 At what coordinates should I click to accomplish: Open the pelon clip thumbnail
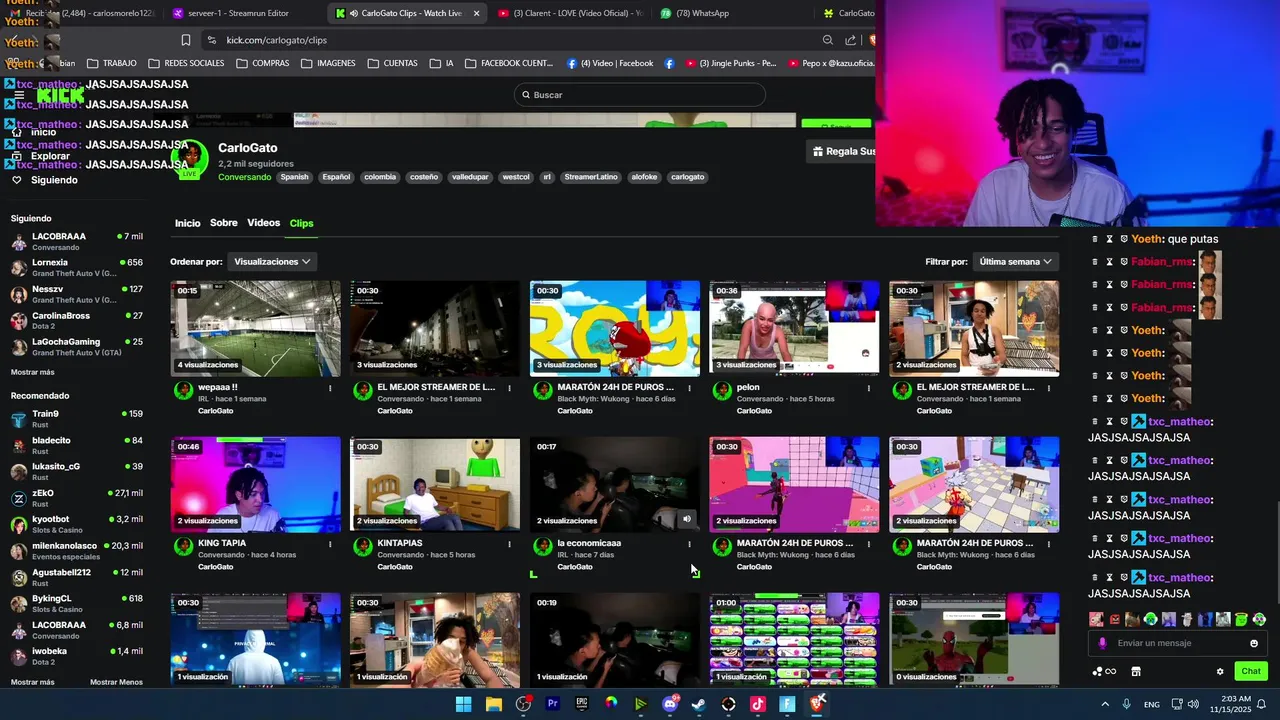pyautogui.click(x=794, y=329)
